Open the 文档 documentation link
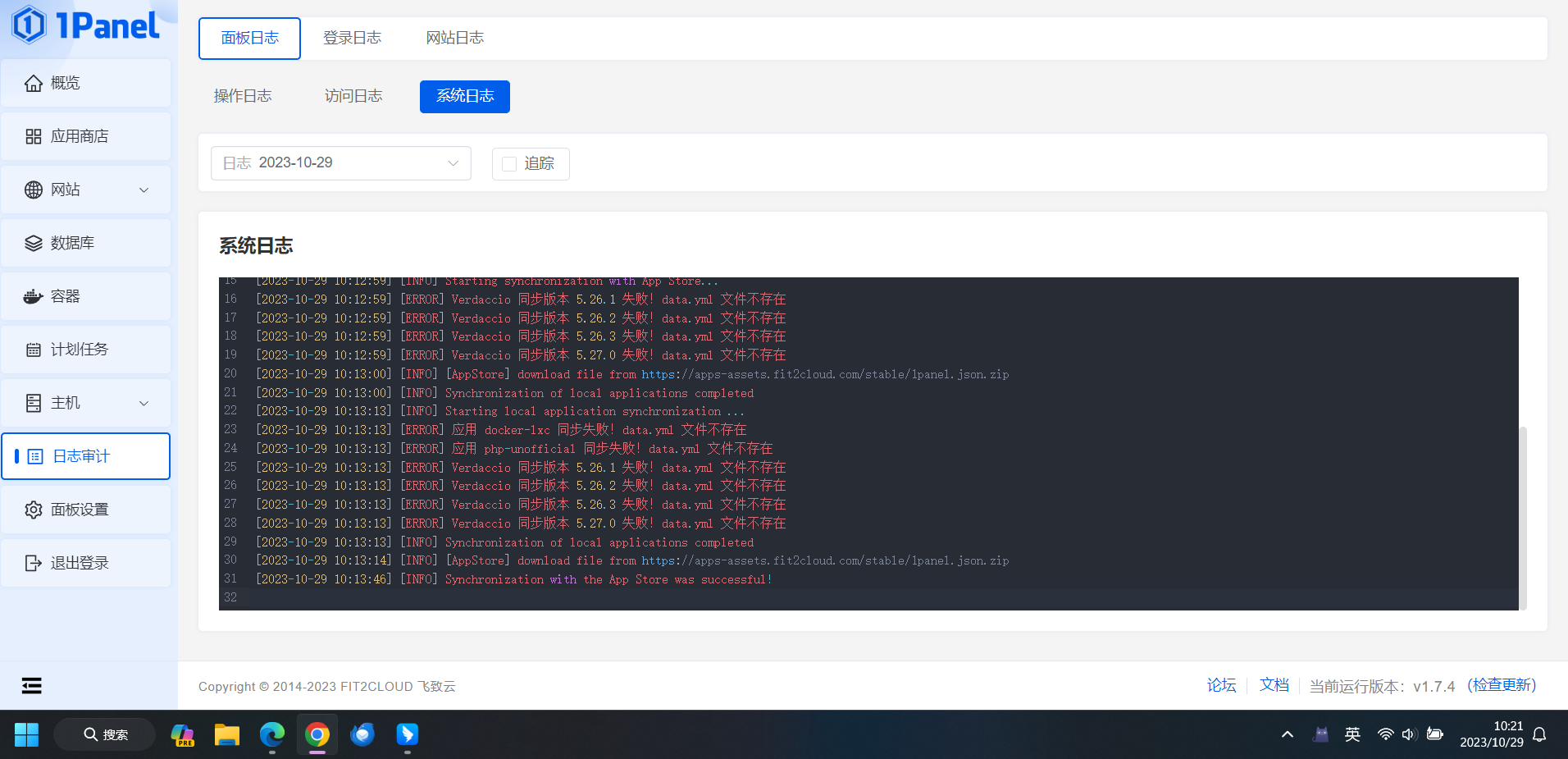 pyautogui.click(x=1274, y=685)
